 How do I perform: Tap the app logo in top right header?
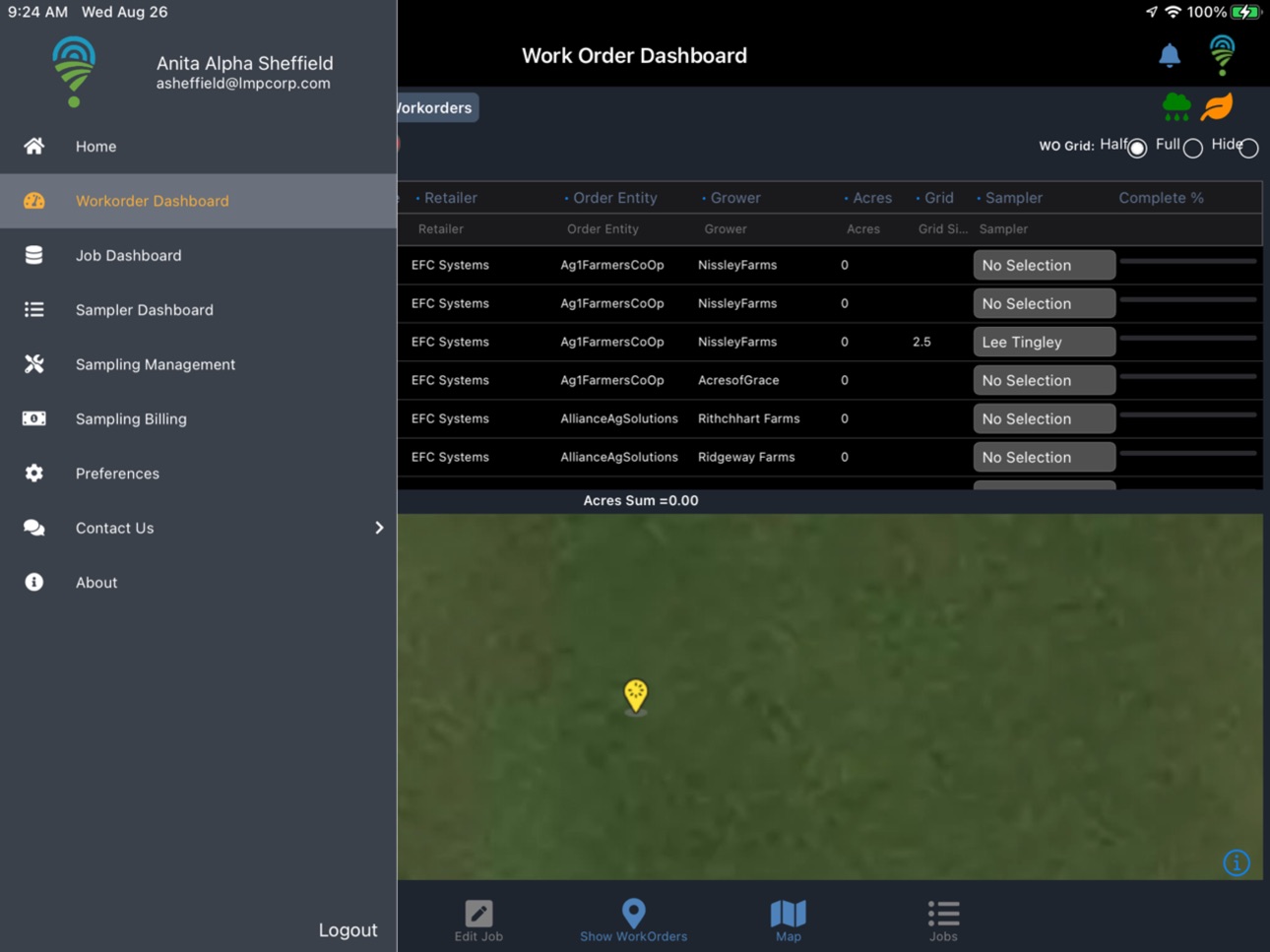pos(1222,55)
